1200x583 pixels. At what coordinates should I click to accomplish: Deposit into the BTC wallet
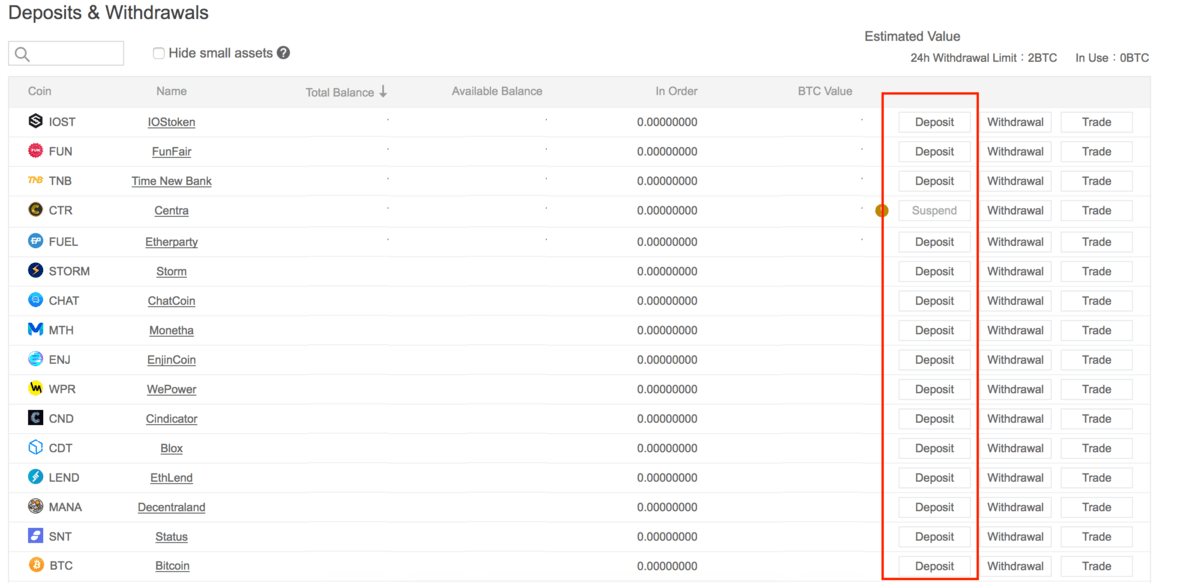[935, 566]
